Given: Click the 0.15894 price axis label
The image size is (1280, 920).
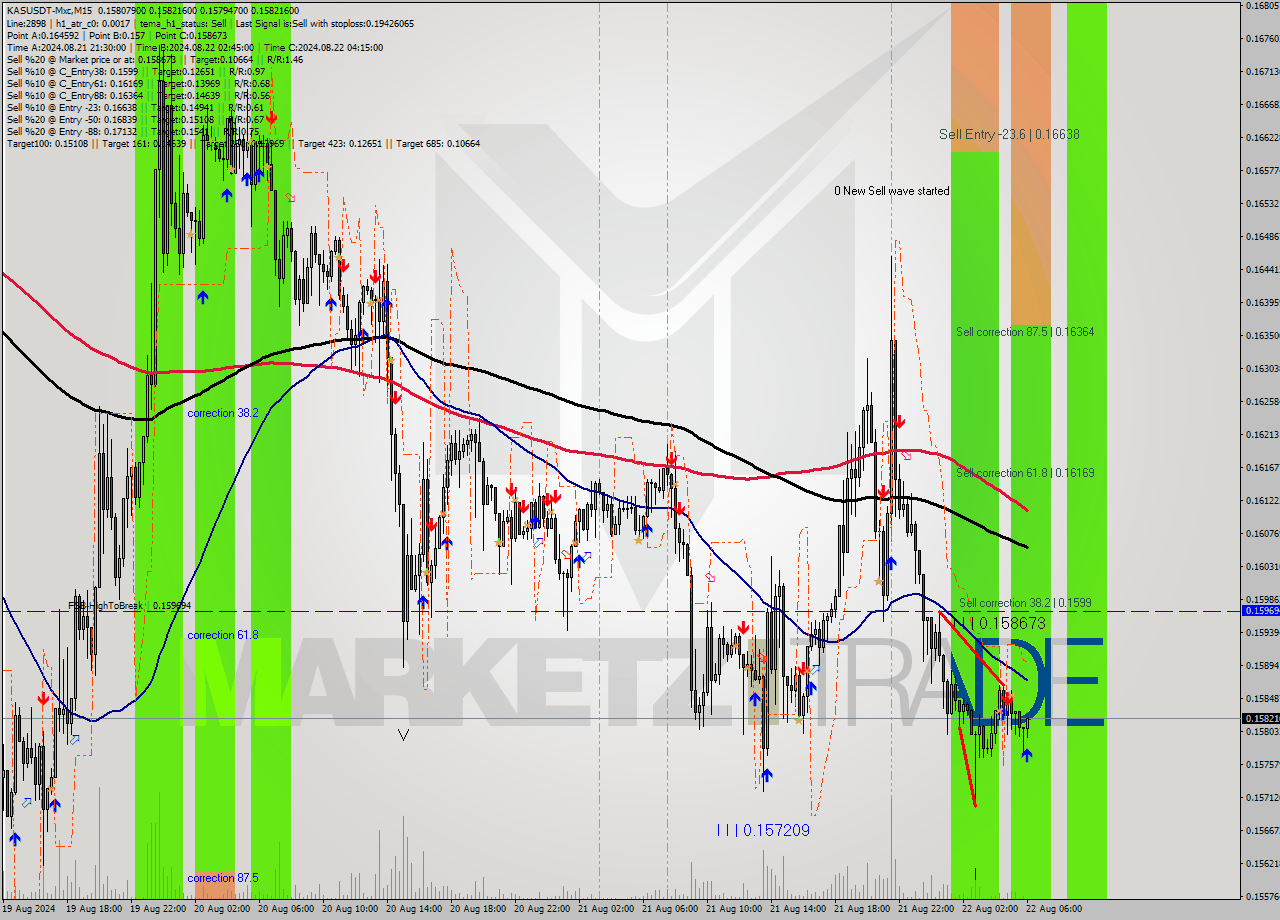Looking at the screenshot, I should (1262, 665).
